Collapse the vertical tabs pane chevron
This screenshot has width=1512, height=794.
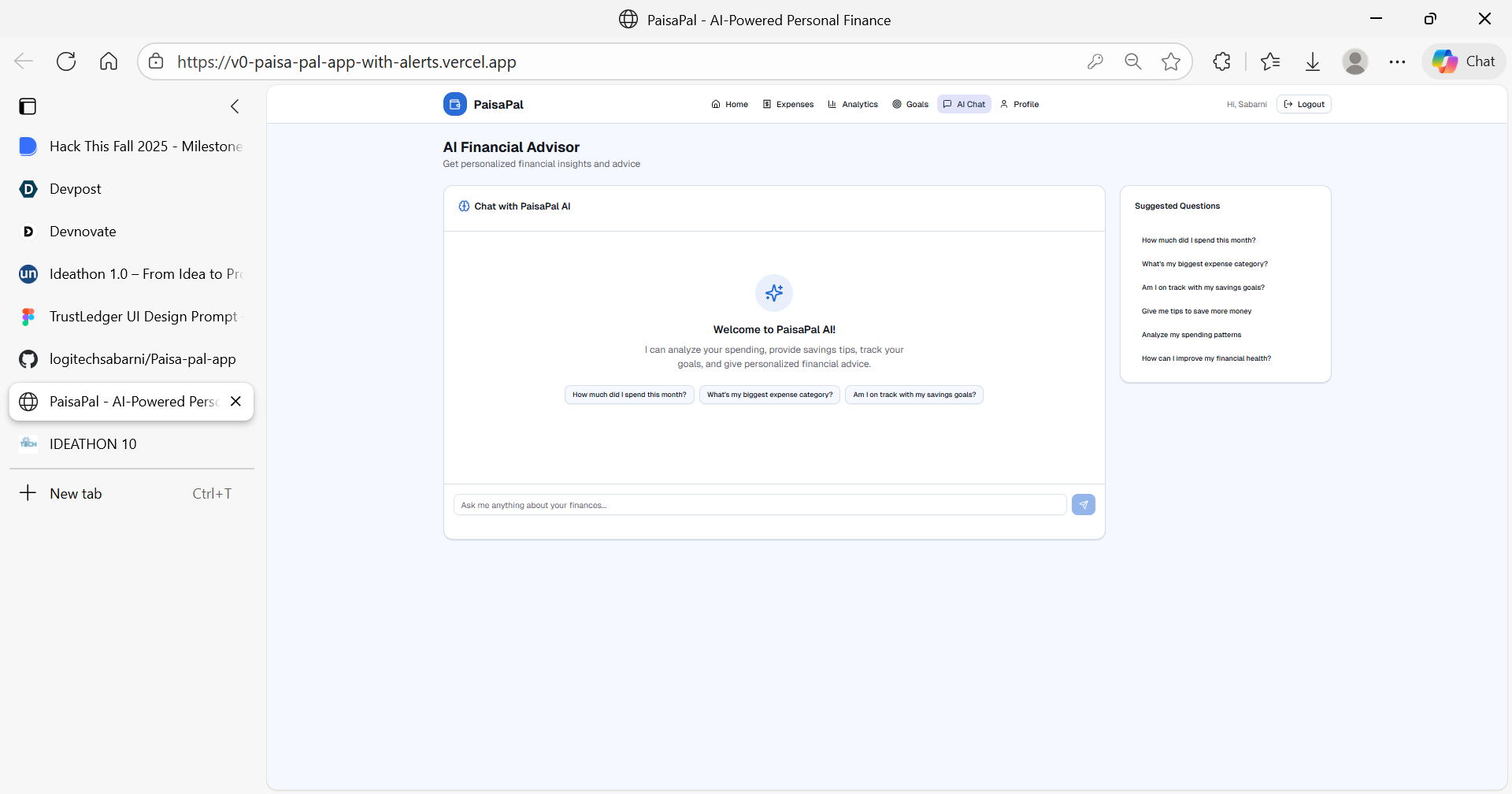[x=235, y=106]
